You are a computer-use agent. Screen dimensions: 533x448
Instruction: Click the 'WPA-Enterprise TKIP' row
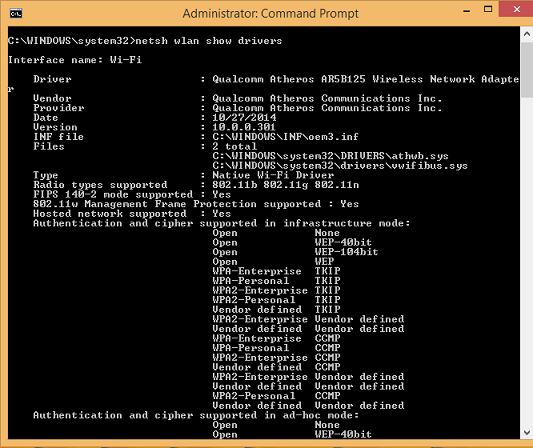click(276, 271)
